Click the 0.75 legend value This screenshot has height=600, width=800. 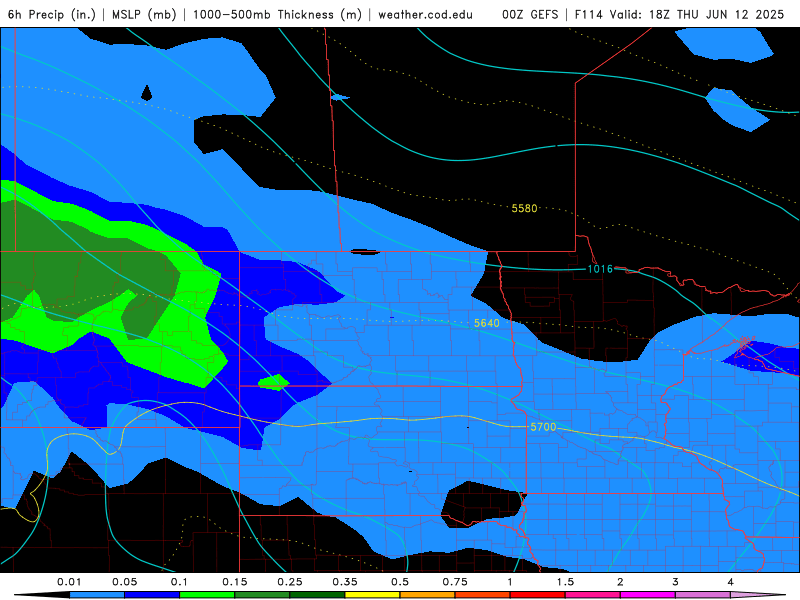tap(455, 582)
